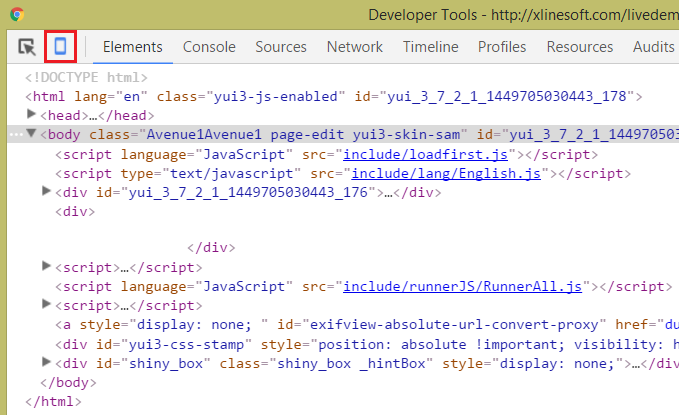Open the Sources tab
679x415 pixels.
pyautogui.click(x=281, y=47)
